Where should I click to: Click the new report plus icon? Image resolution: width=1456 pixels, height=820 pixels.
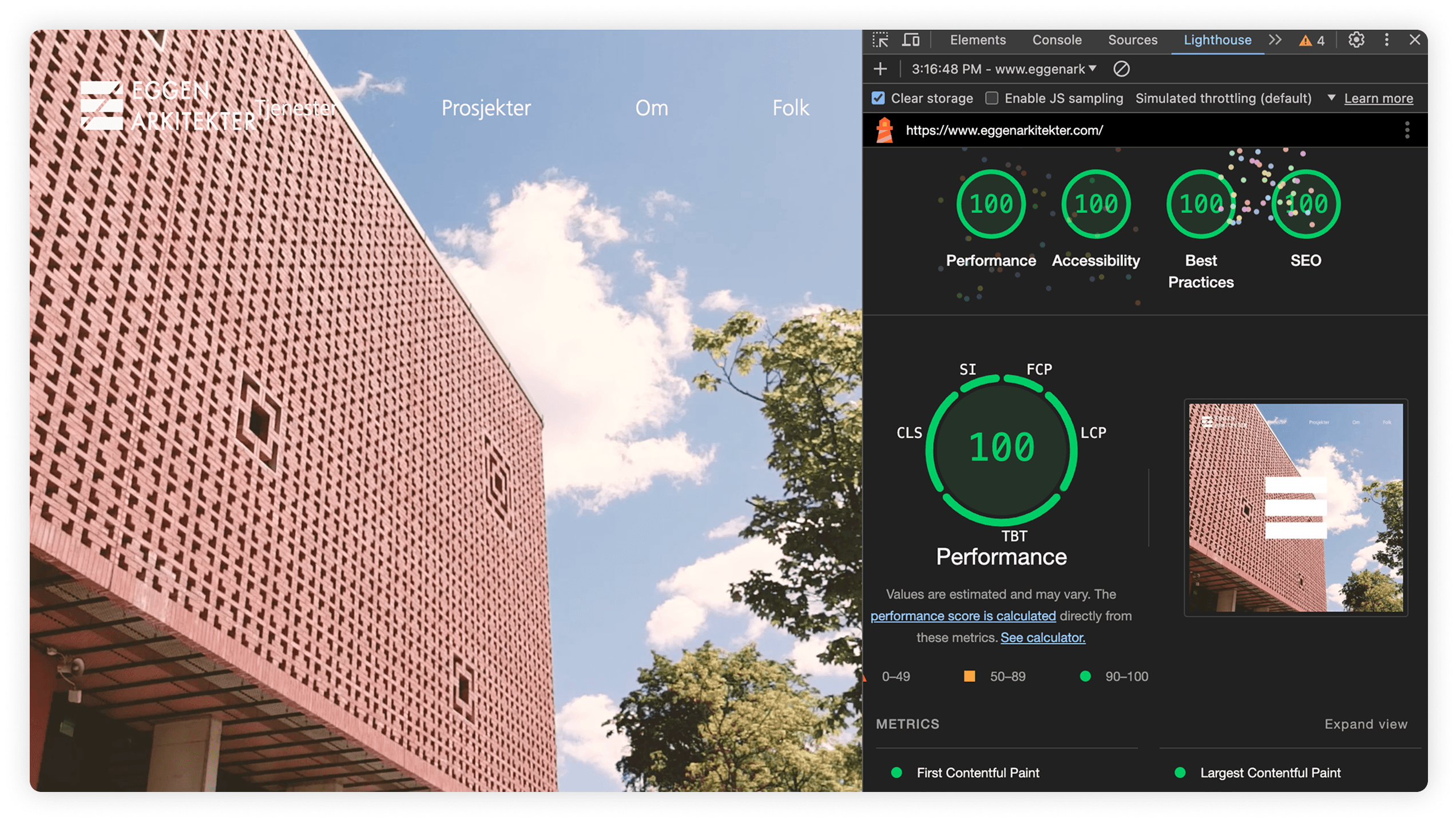pos(880,69)
